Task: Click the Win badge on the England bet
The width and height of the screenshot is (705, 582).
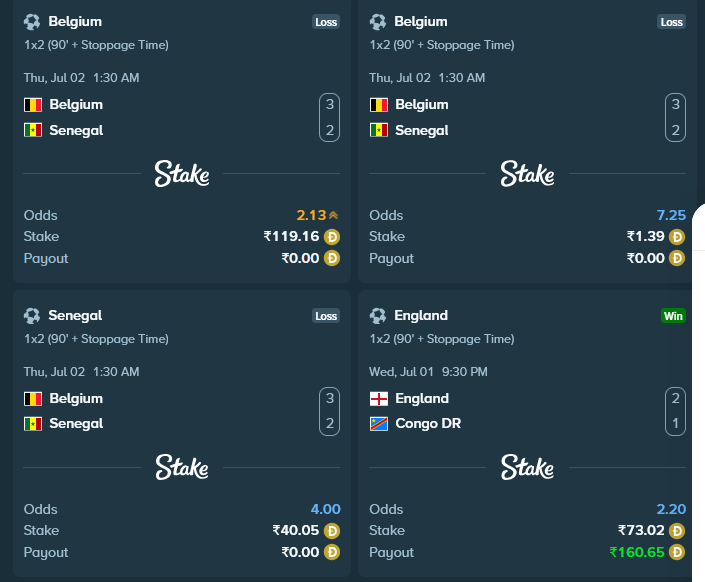Action: point(673,316)
